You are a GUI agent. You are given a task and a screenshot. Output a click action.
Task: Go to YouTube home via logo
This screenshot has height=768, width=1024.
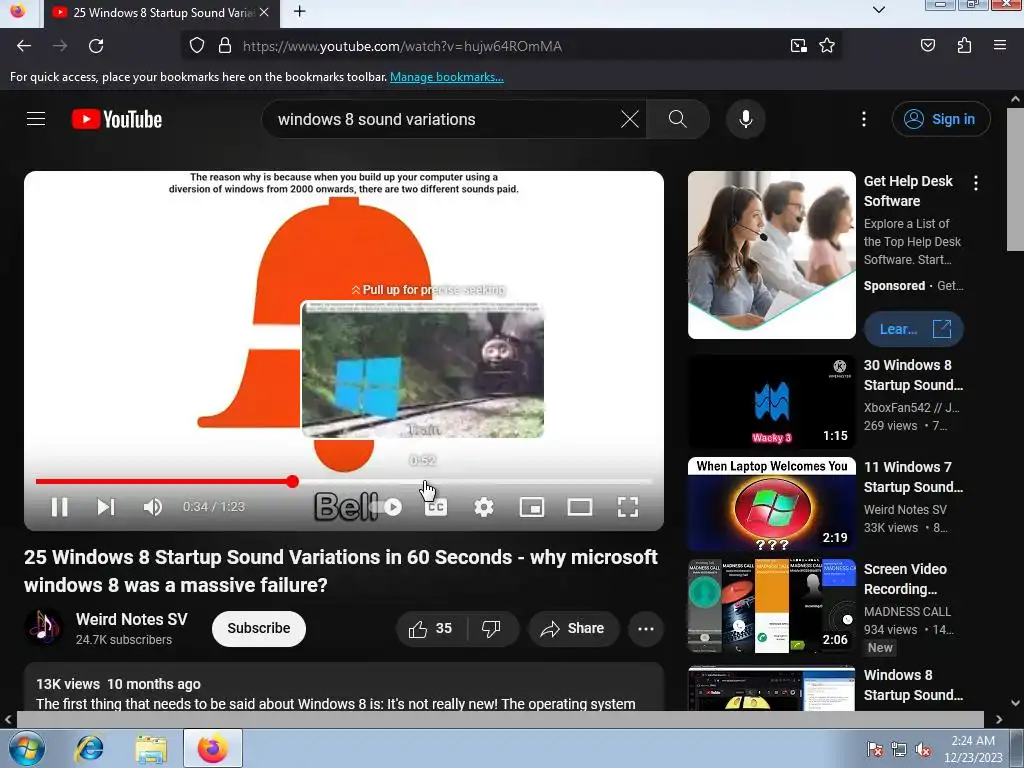(x=117, y=119)
